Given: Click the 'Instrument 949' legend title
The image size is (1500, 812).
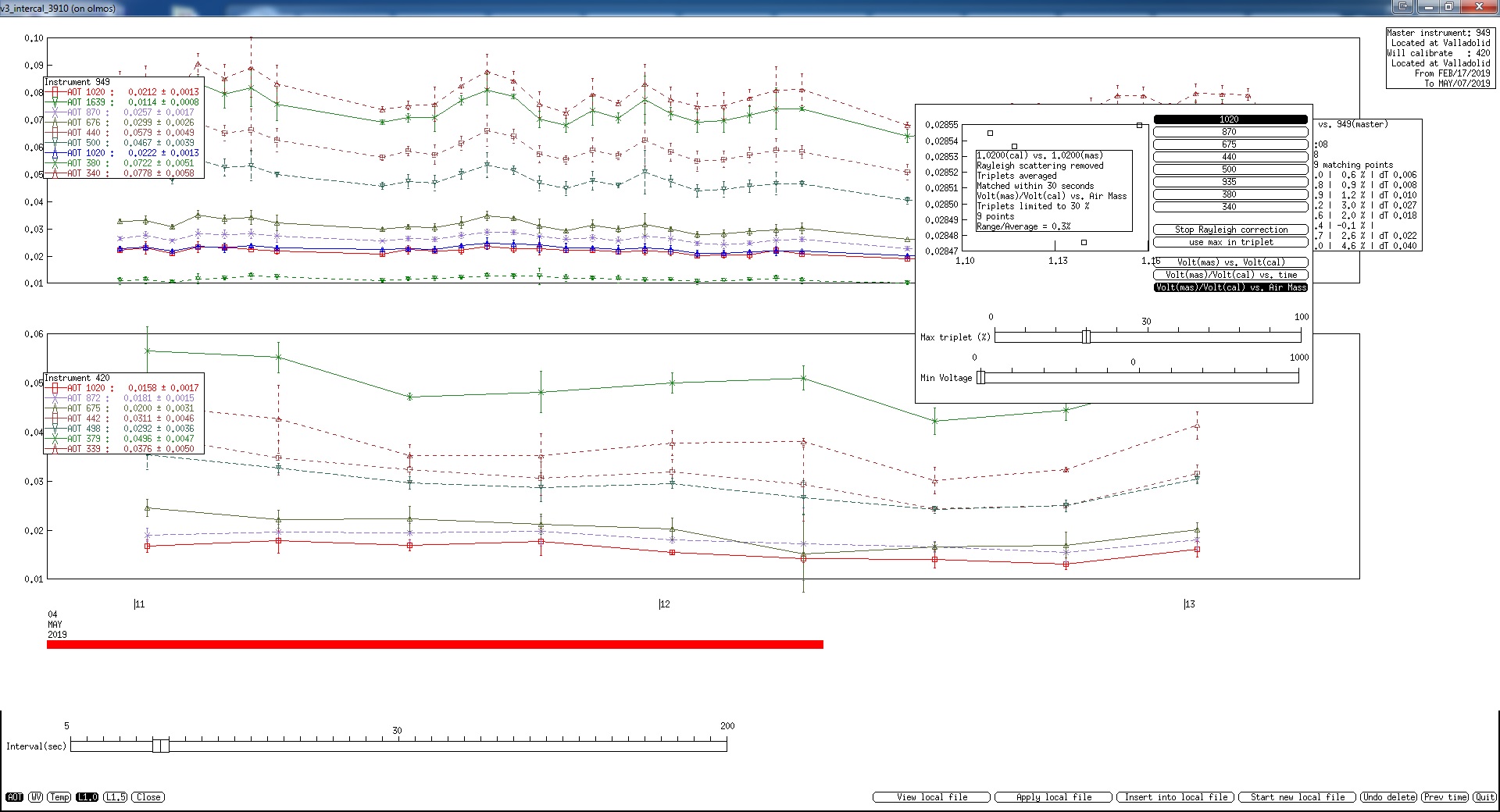Looking at the screenshot, I should pyautogui.click(x=77, y=82).
